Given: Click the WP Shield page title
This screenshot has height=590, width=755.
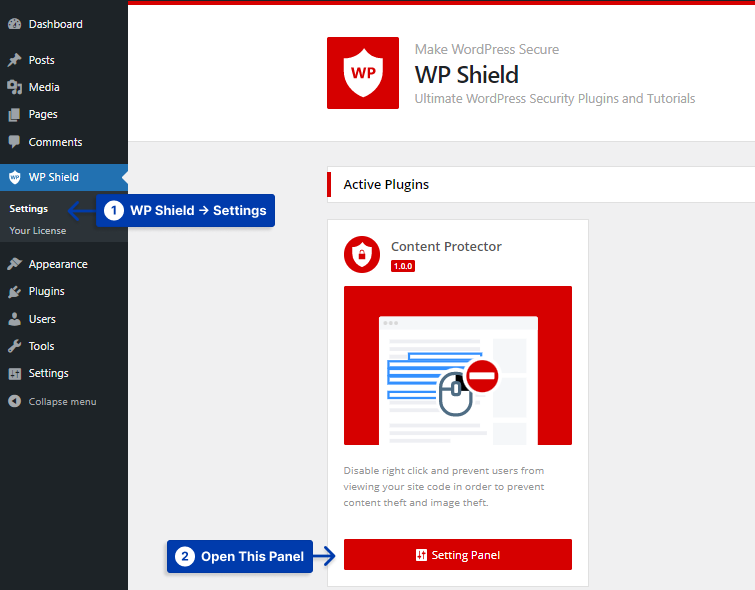Looking at the screenshot, I should coord(467,75).
